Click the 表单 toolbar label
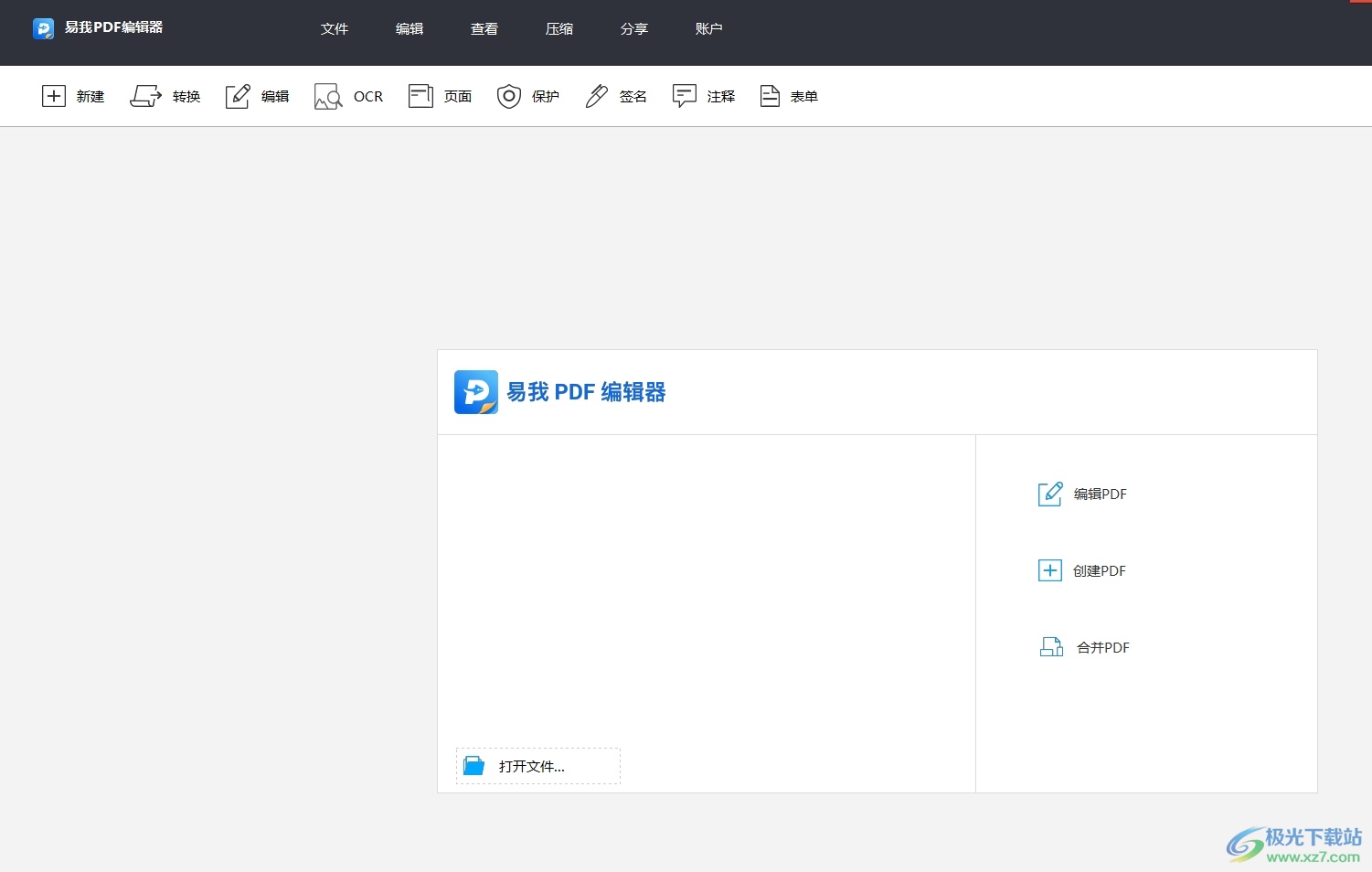Image resolution: width=1372 pixels, height=872 pixels. [x=804, y=96]
